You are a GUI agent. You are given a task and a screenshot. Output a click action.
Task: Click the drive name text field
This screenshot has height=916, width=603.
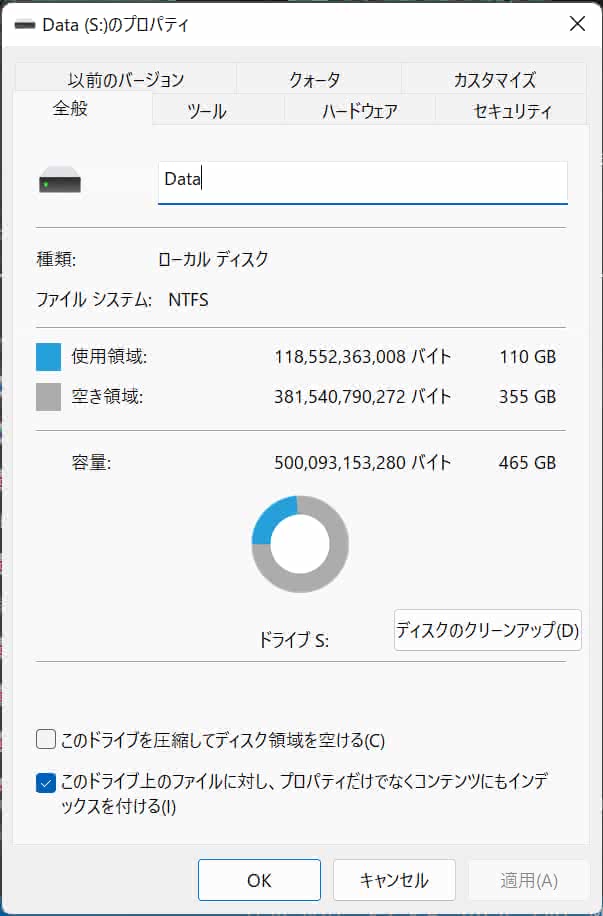coord(362,181)
